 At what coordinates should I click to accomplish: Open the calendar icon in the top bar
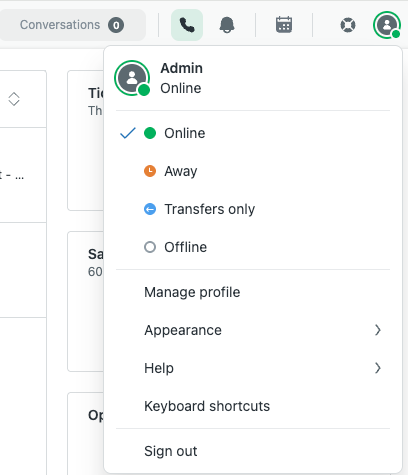coord(284,25)
